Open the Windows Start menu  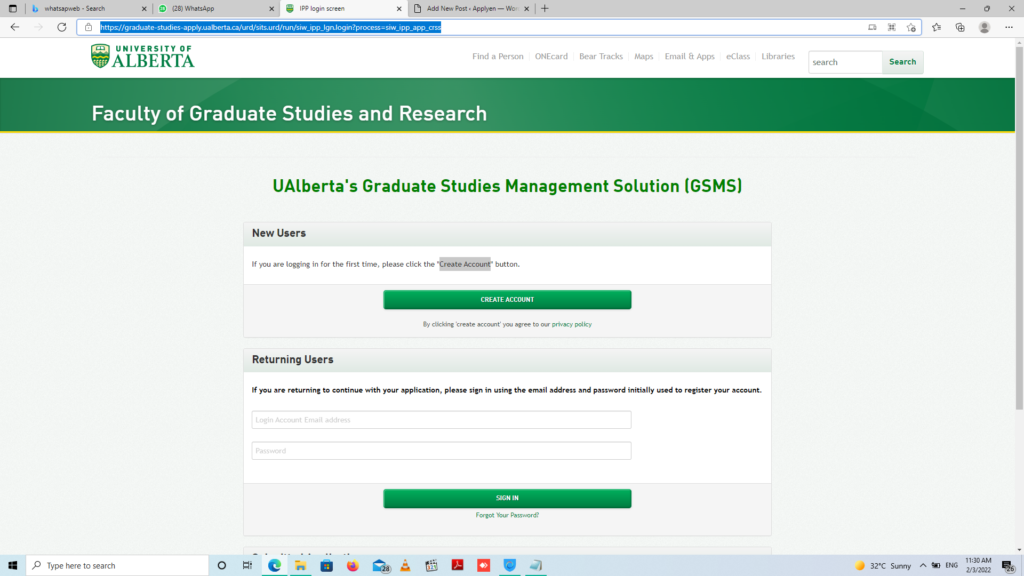12,566
